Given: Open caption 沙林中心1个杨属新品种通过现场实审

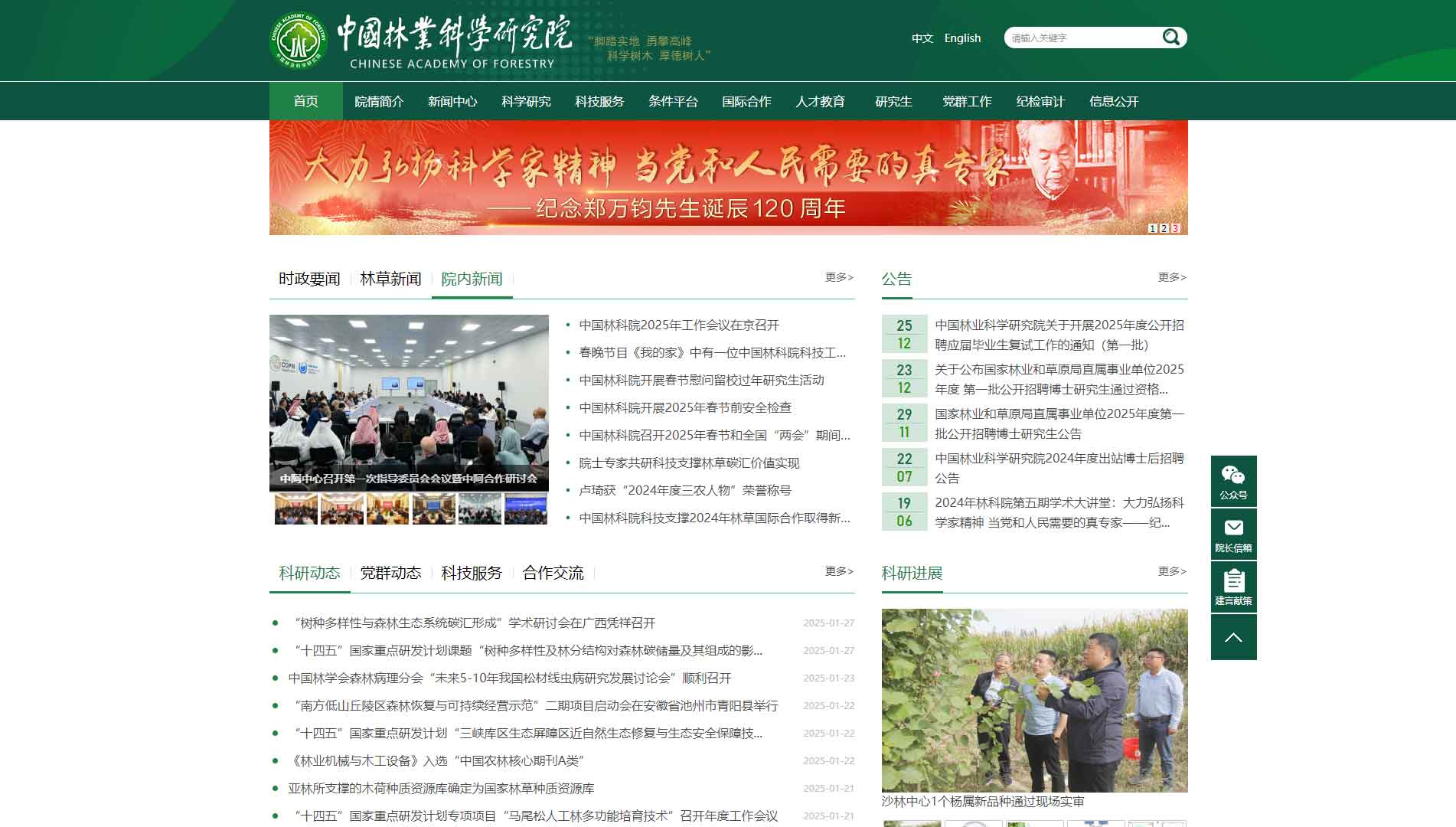Looking at the screenshot, I should (x=983, y=802).
